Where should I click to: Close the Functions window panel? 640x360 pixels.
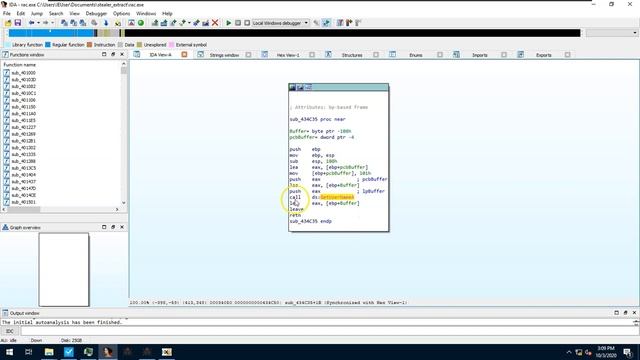point(122,54)
